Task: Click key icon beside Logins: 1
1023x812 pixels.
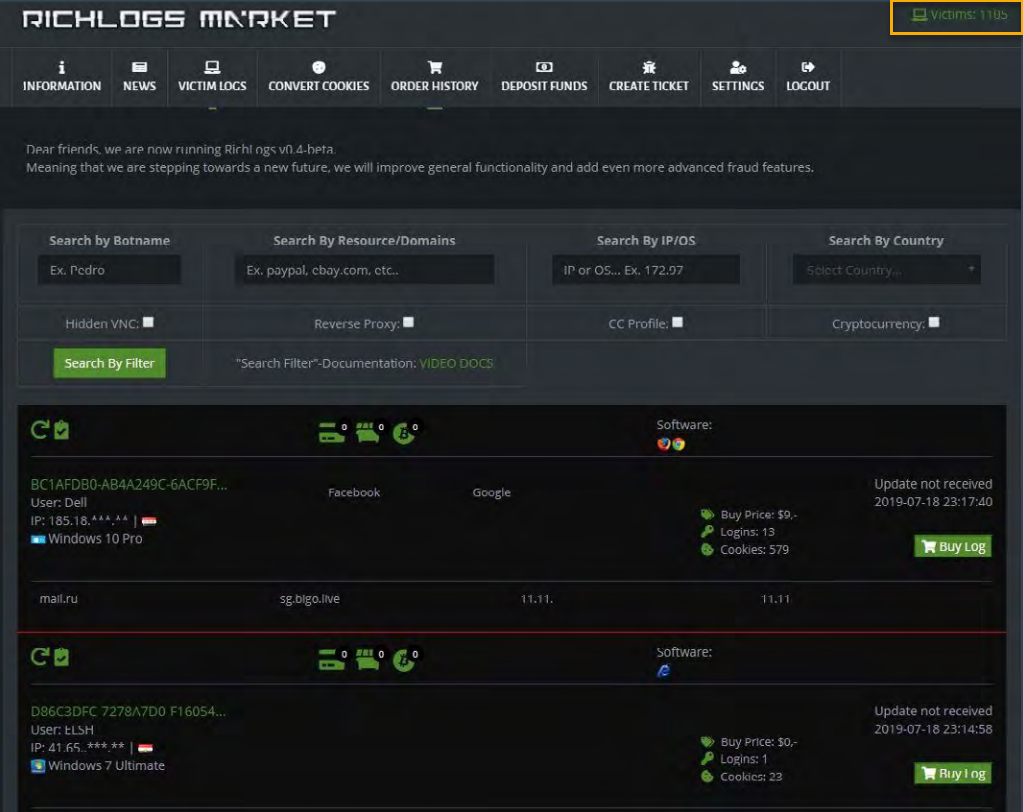Action: coord(707,759)
